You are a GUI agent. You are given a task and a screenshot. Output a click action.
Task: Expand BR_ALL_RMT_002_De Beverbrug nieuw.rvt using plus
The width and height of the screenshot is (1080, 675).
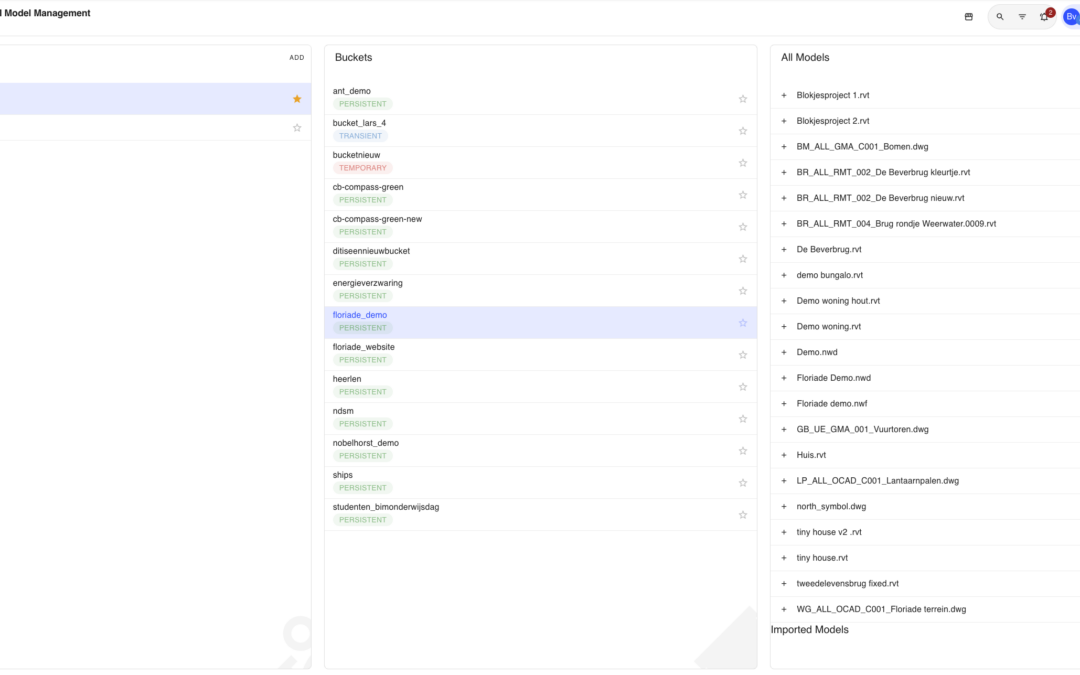784,198
